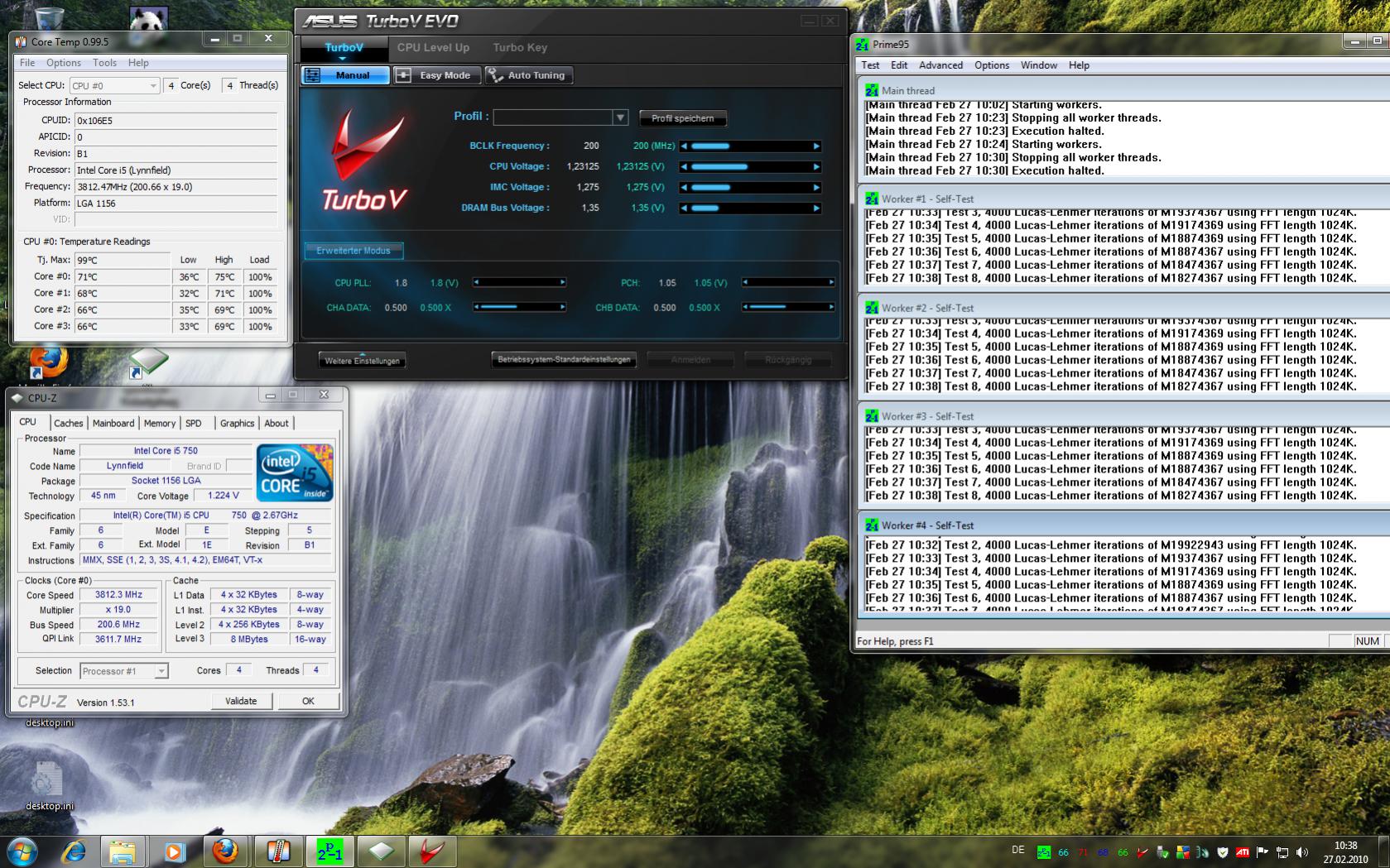
Task: Click the DRAM Bus Voltage slider track
Action: click(x=750, y=209)
